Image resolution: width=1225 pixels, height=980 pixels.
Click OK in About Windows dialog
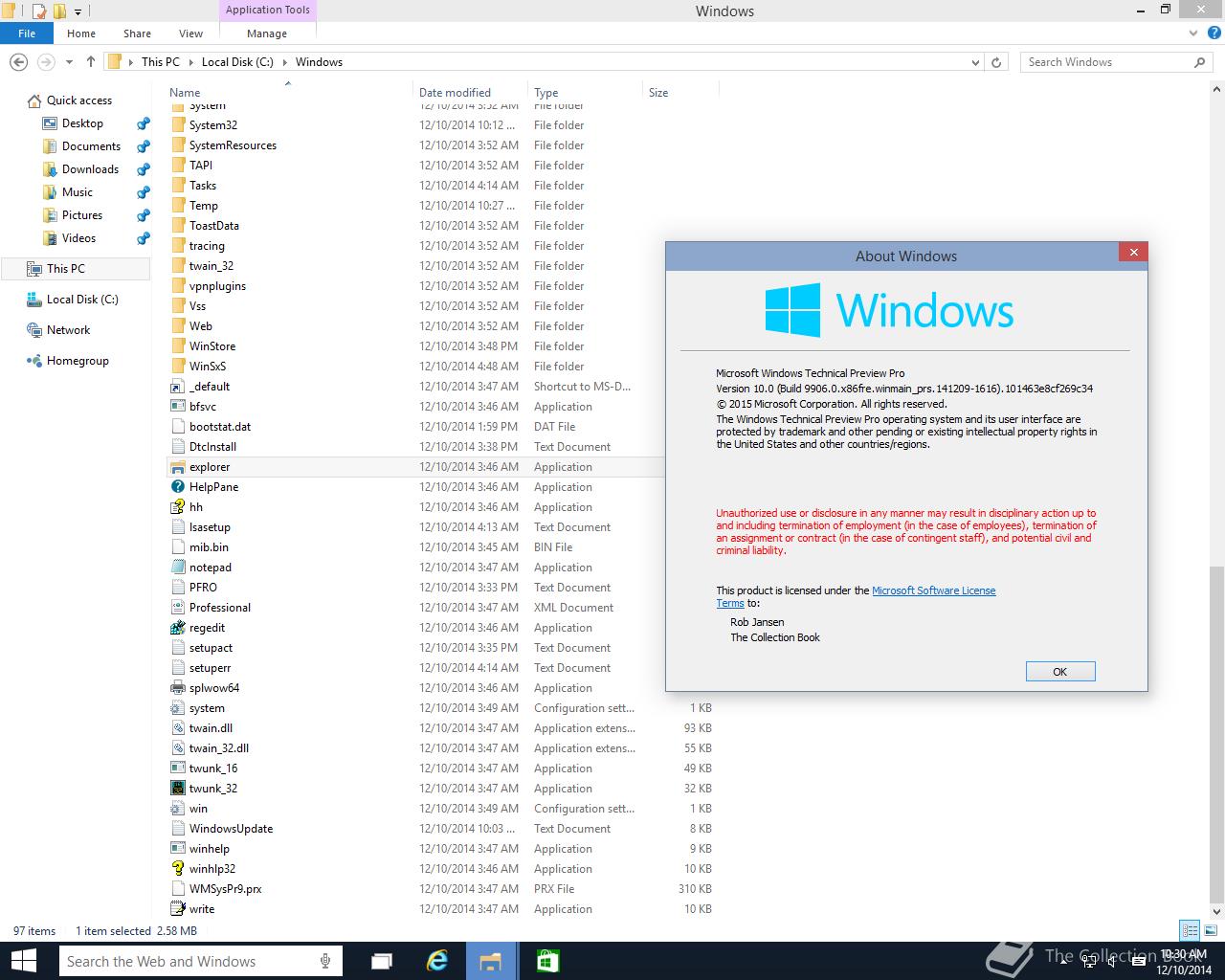(x=1060, y=672)
